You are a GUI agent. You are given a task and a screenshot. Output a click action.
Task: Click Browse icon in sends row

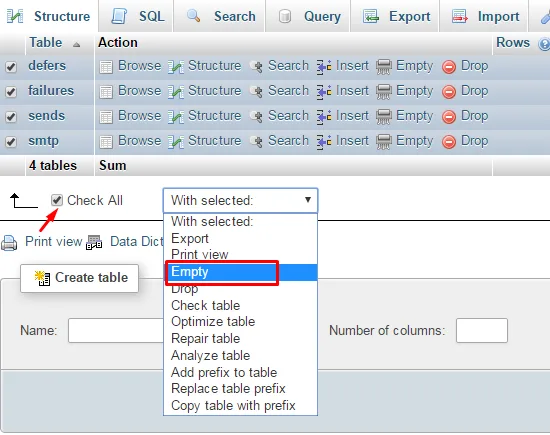pyautogui.click(x=106, y=117)
